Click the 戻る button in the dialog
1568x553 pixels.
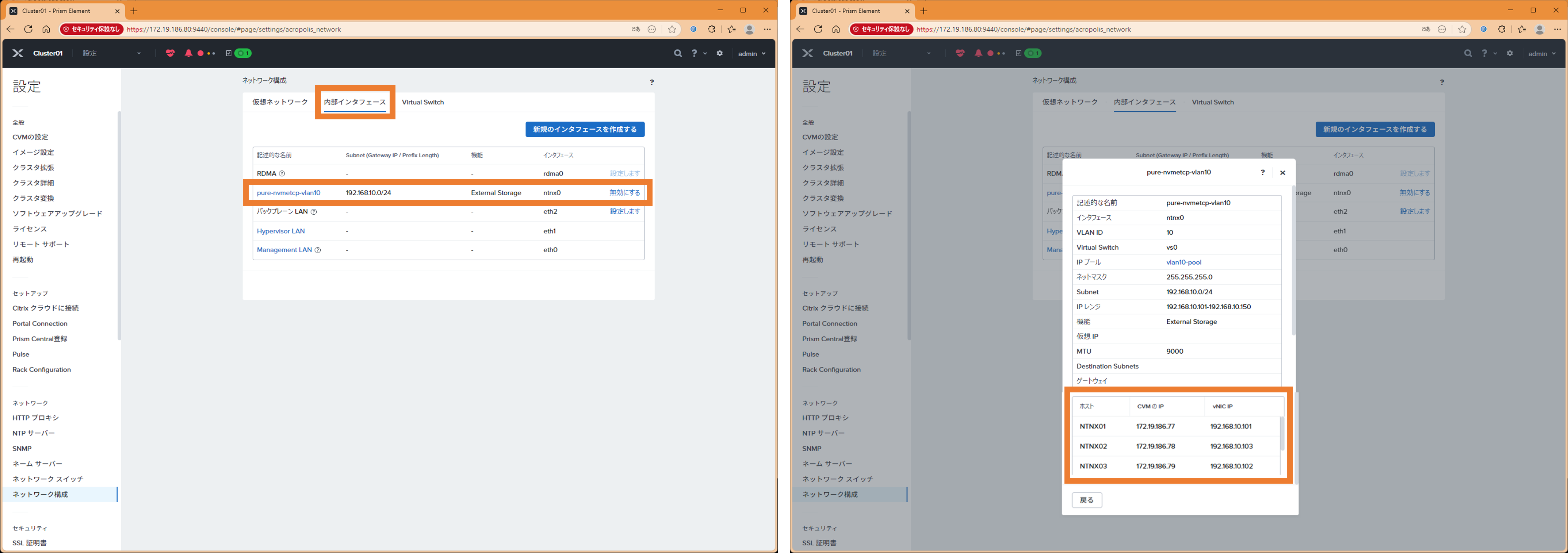click(1086, 500)
